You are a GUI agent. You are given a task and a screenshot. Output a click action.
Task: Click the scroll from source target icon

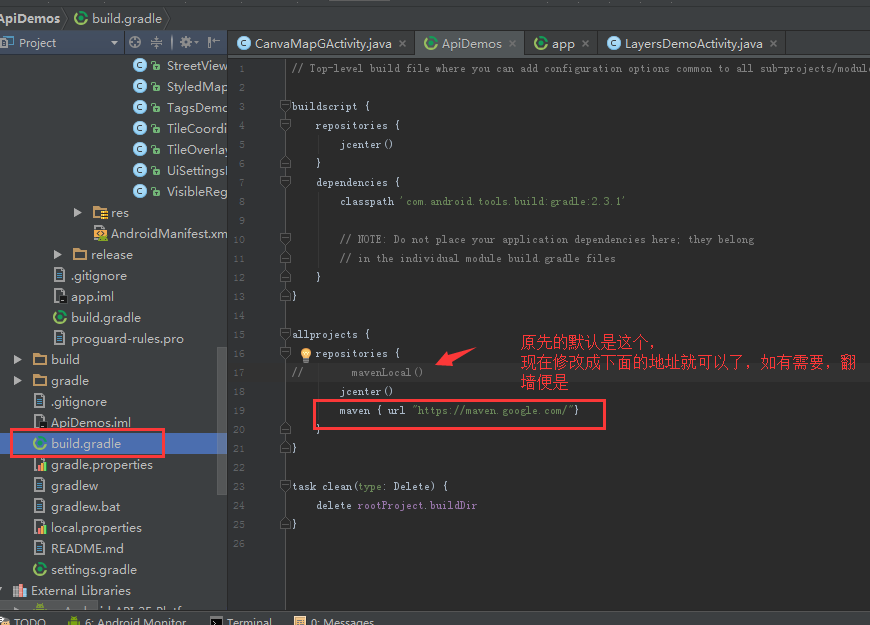135,43
